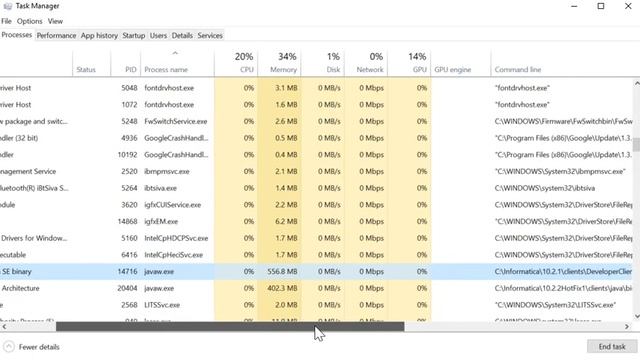Viewport: 640px width, 360px height.
Task: Click the vertical scrollbar down arrow
Action: pyautogui.click(x=637, y=316)
